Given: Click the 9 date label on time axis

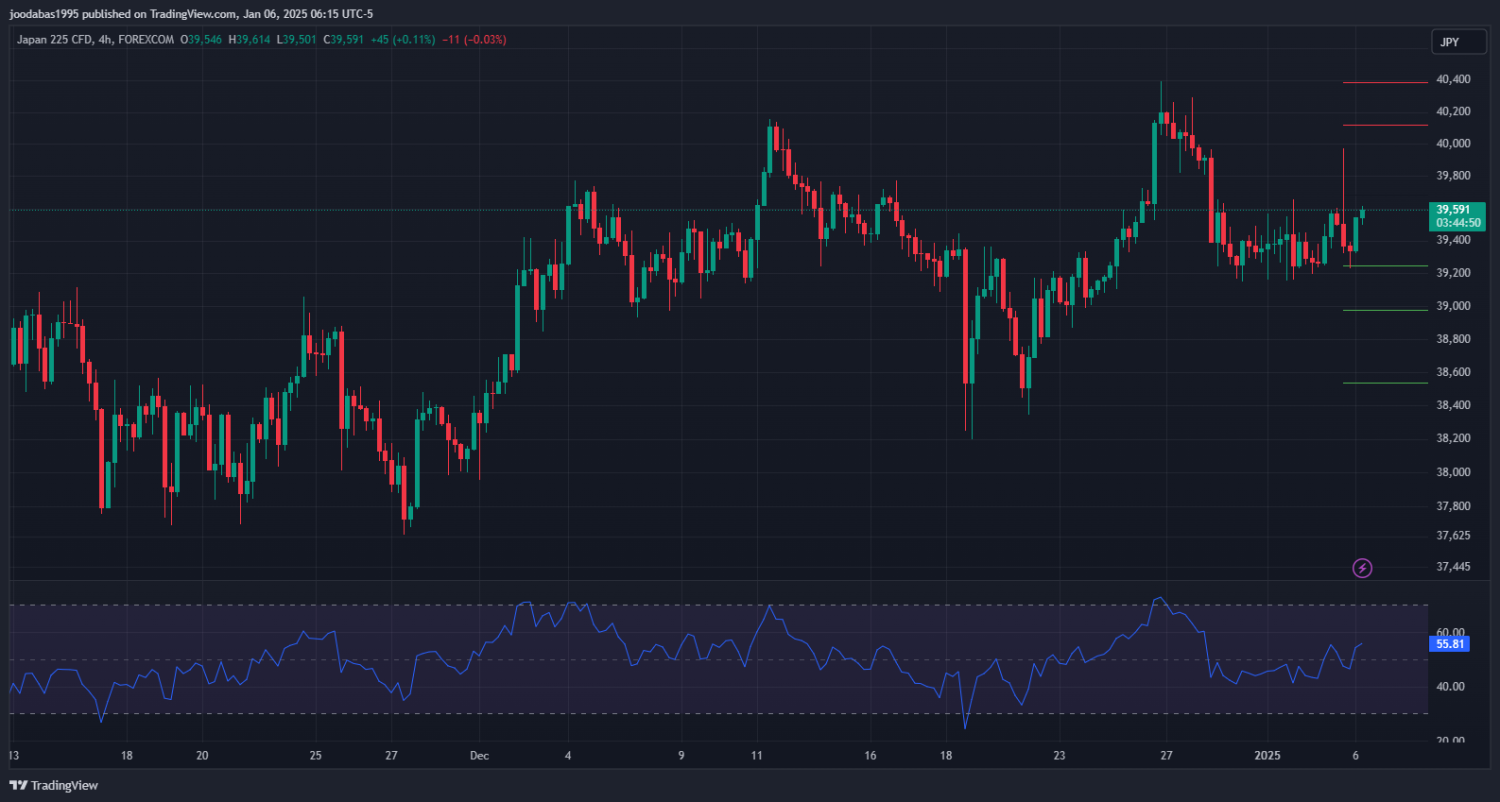Looking at the screenshot, I should click(x=681, y=755).
